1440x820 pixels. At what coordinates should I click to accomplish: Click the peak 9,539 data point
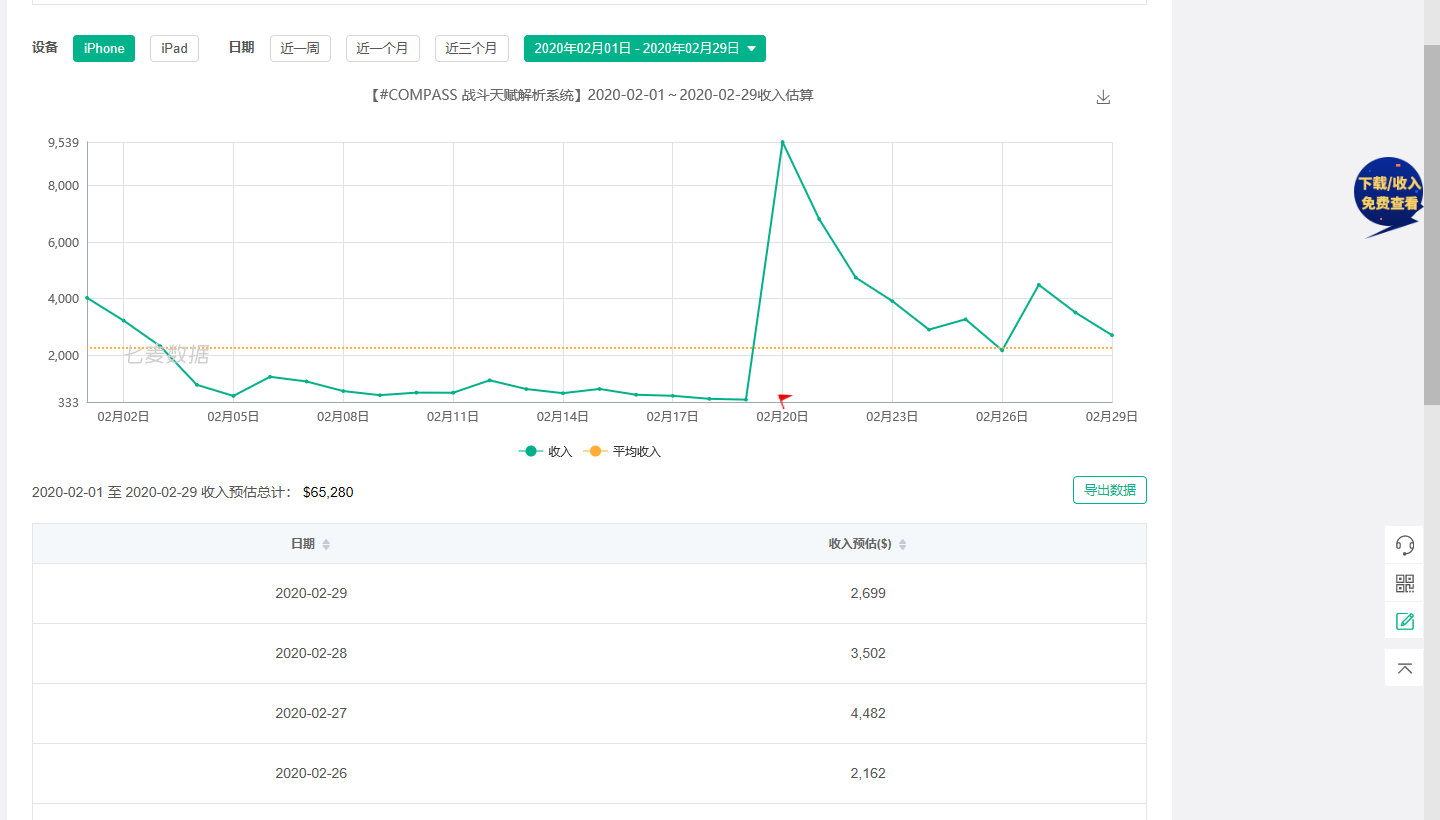click(x=782, y=142)
